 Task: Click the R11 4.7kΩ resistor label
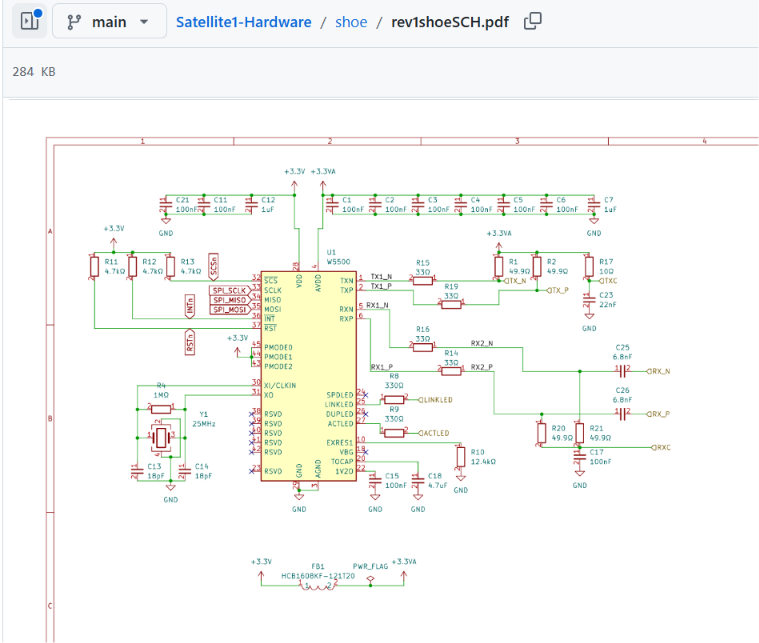point(115,267)
